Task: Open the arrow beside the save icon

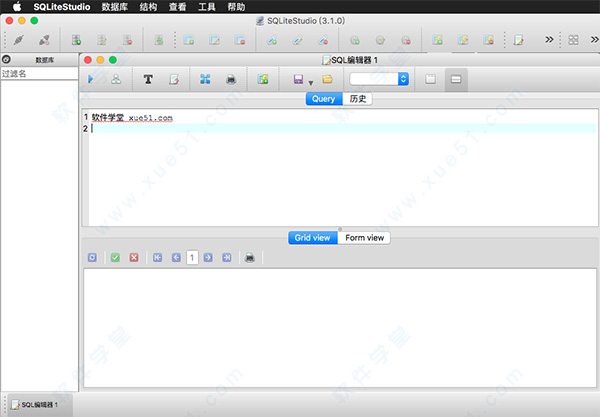Action: point(311,83)
